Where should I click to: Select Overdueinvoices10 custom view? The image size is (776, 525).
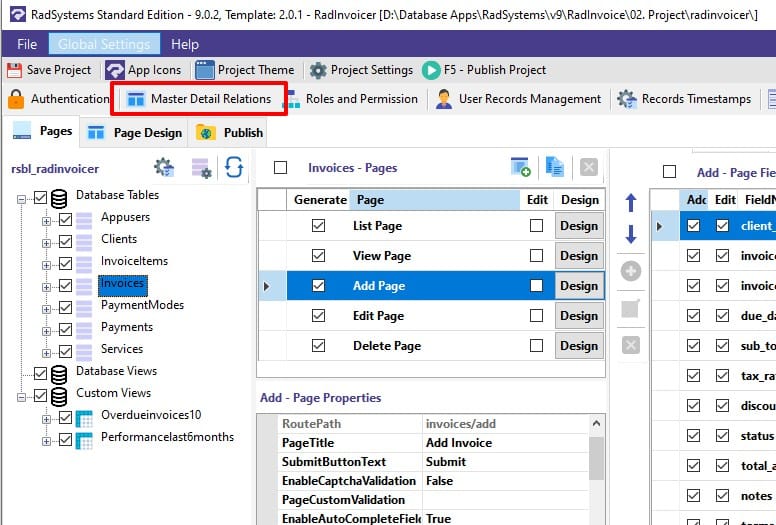click(x=151, y=415)
